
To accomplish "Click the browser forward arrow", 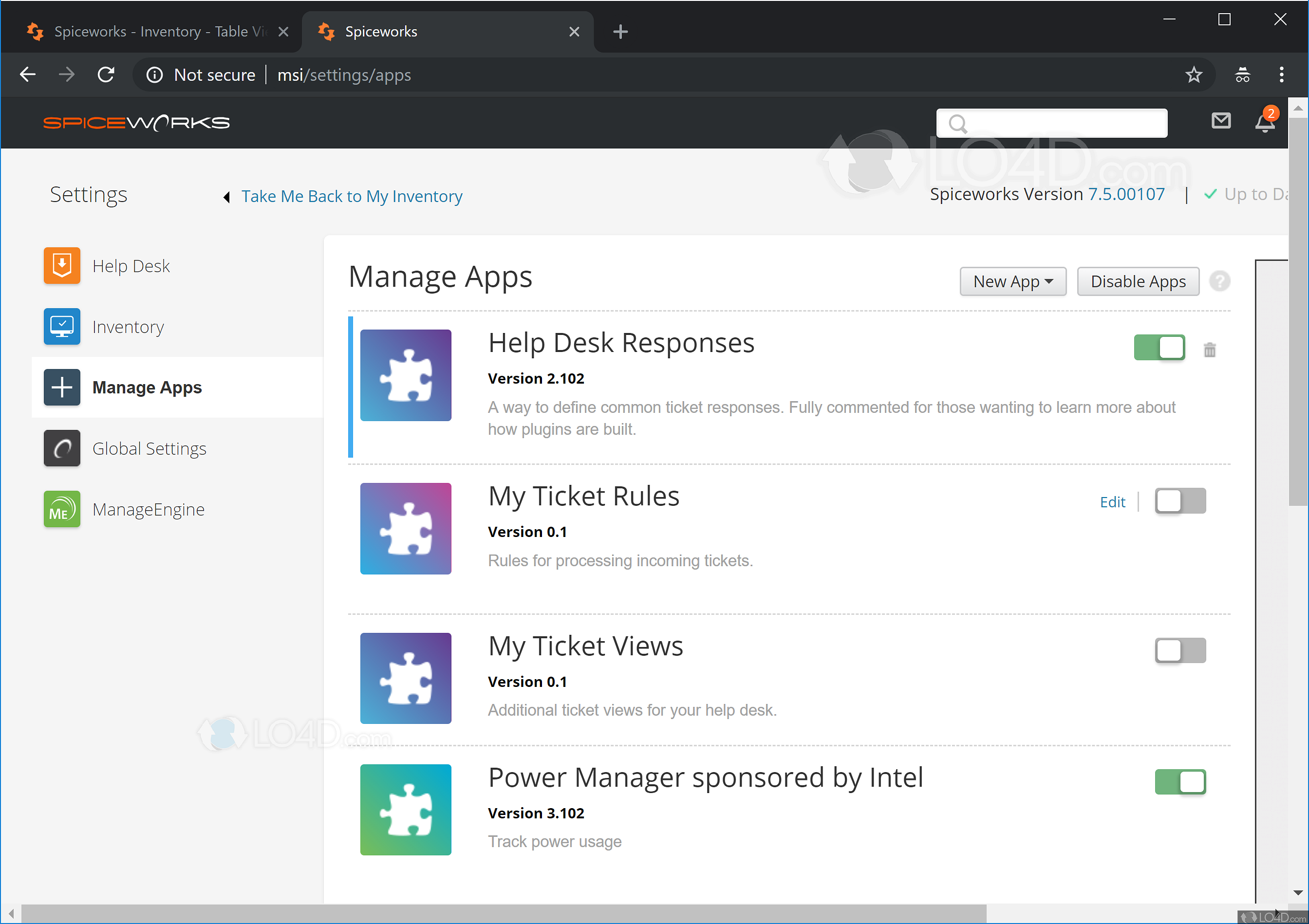I will (x=67, y=74).
